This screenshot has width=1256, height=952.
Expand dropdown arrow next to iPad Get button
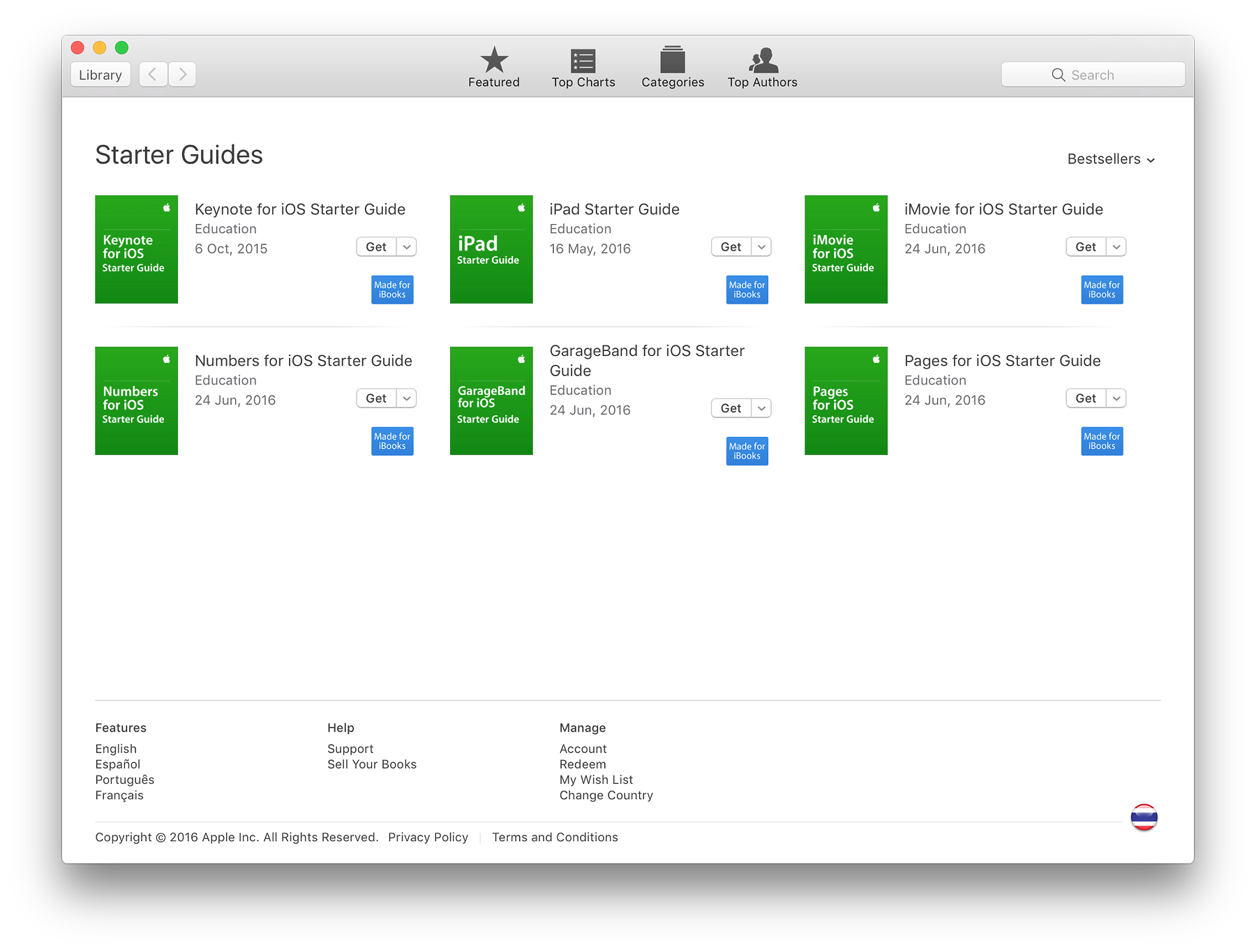(762, 247)
